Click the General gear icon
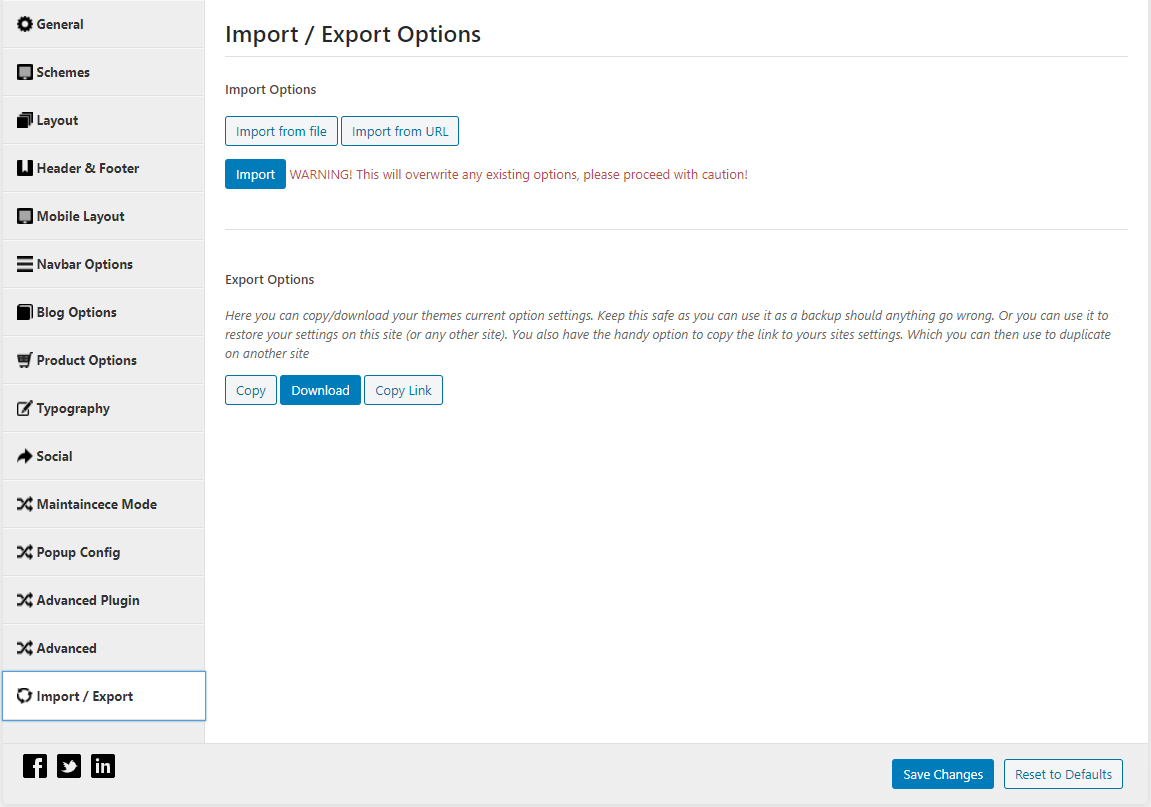This screenshot has width=1151, height=807. (25, 24)
